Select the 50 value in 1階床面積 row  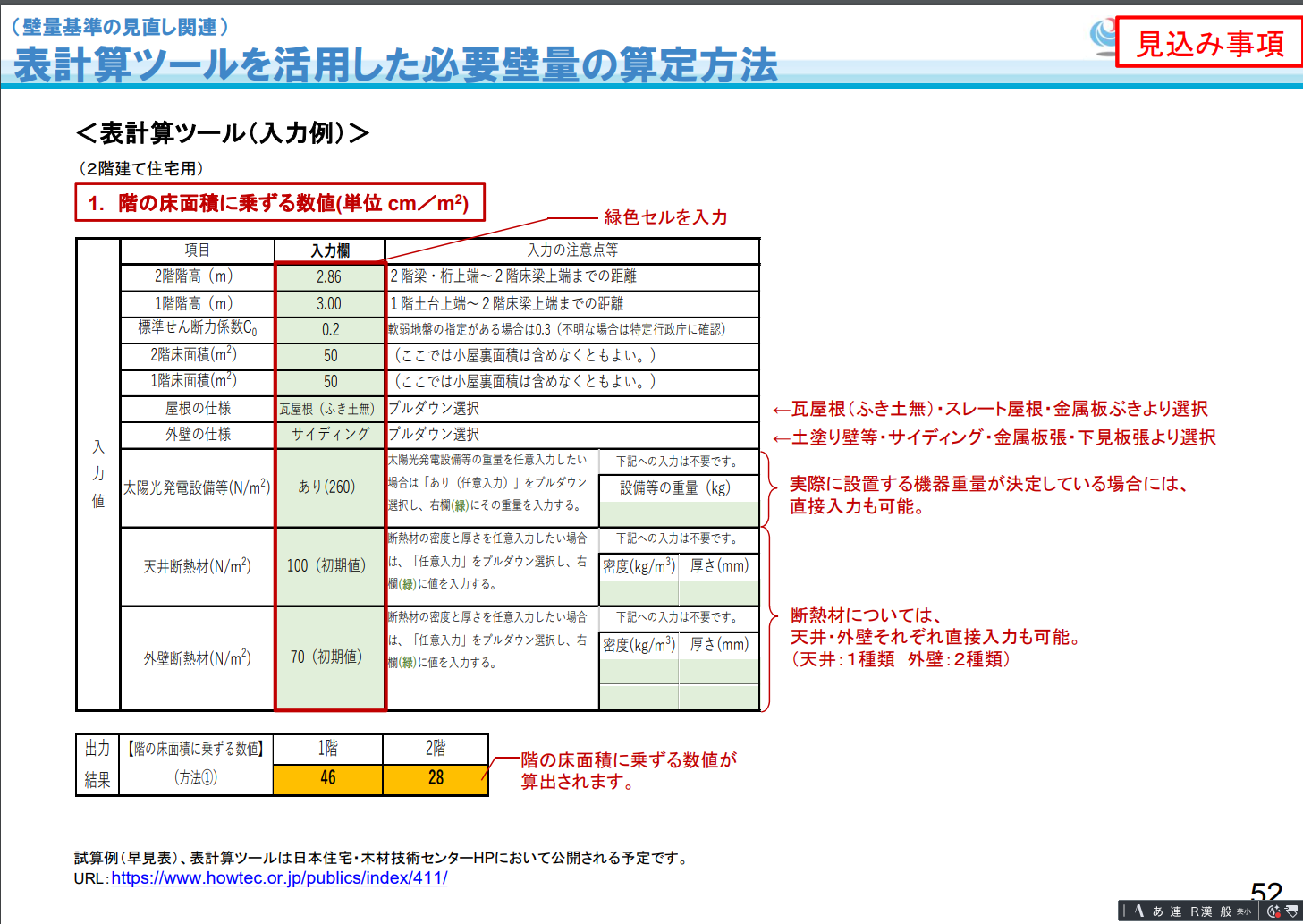point(330,382)
